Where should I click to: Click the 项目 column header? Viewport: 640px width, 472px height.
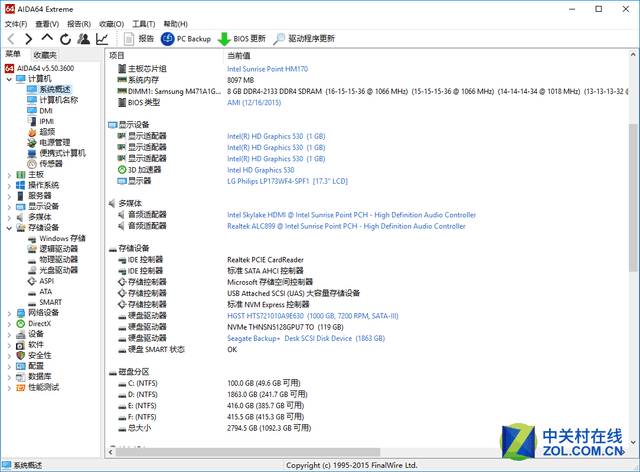tap(117, 56)
